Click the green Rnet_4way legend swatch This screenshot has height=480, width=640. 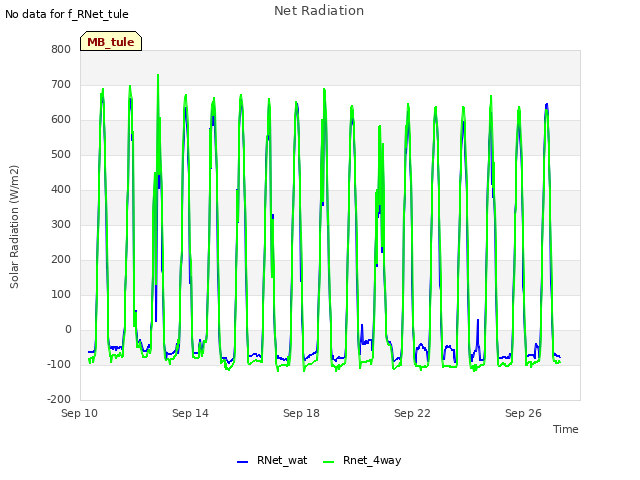pos(329,462)
